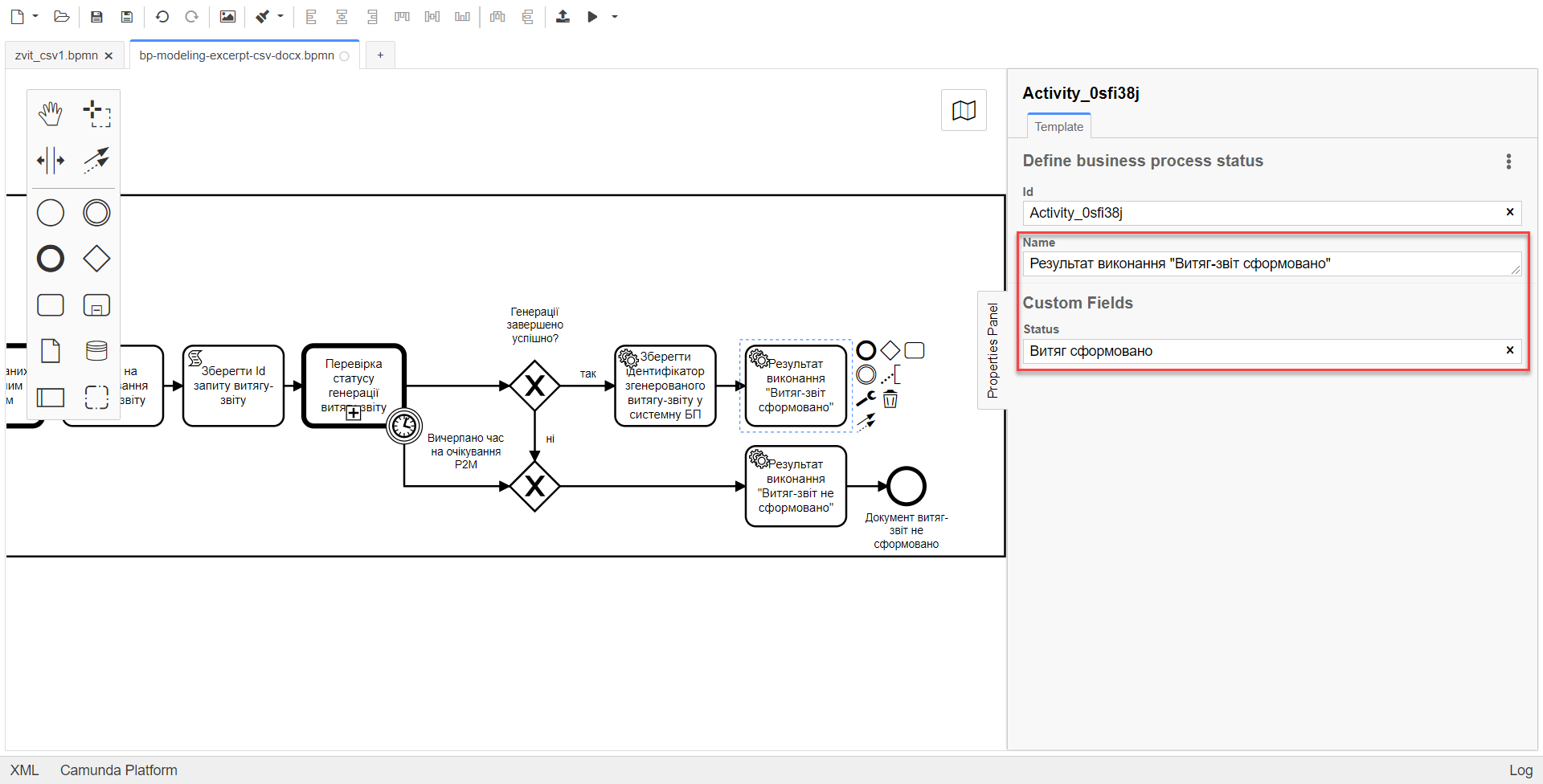Create a new file via toolbar icon
This screenshot has height=784, width=1543.
click(17, 16)
